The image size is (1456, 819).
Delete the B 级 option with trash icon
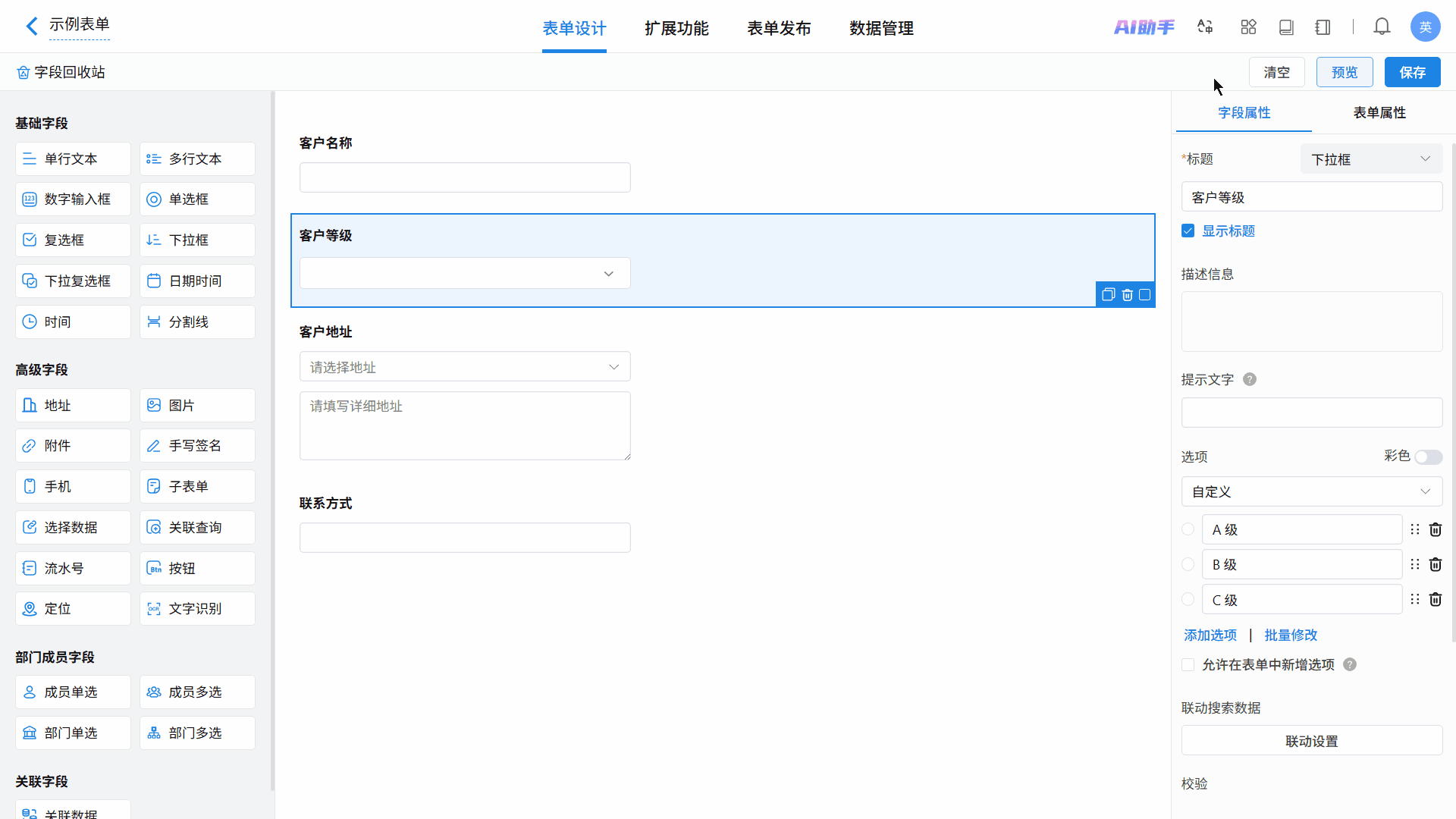1435,565
